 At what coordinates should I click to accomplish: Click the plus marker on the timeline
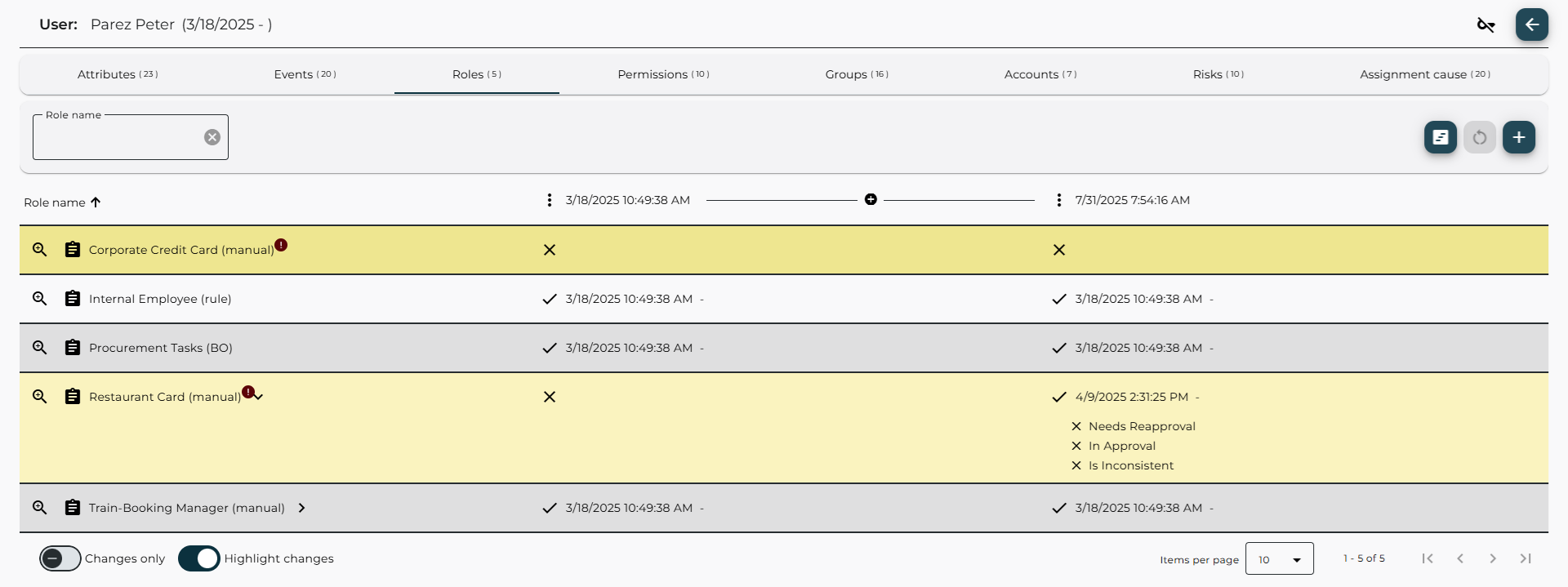coord(871,200)
